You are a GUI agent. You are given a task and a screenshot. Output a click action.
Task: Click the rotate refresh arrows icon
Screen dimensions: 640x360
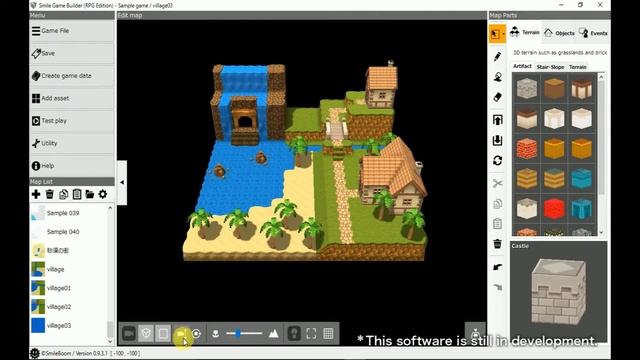(x=497, y=160)
